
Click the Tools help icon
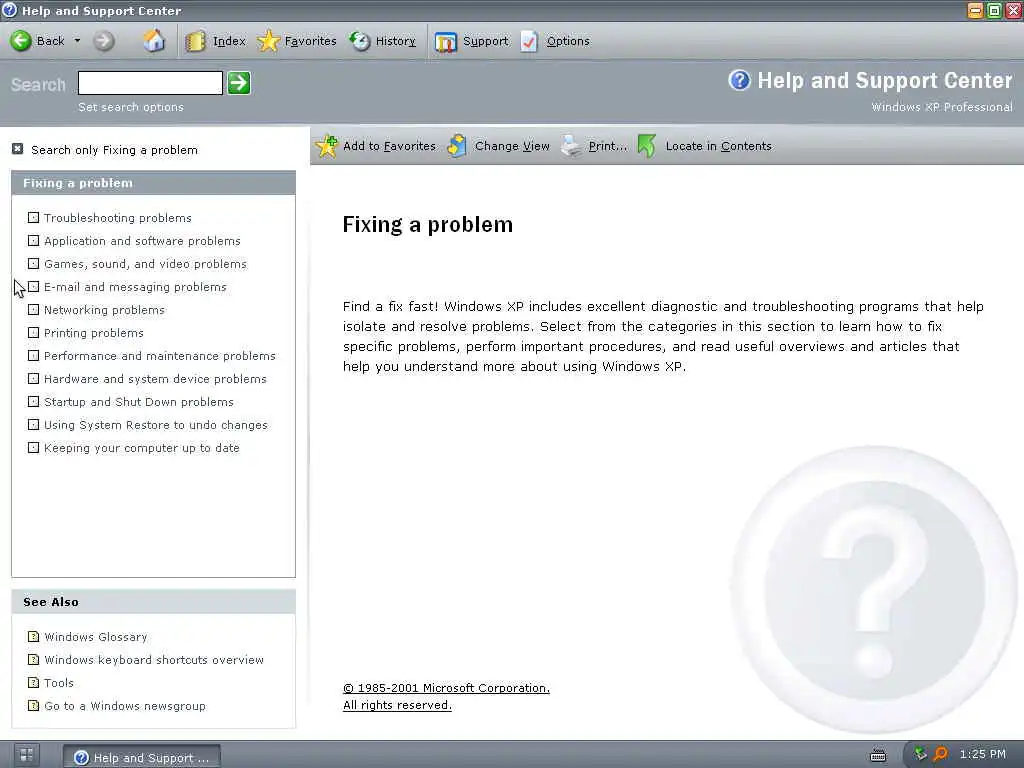coord(33,682)
